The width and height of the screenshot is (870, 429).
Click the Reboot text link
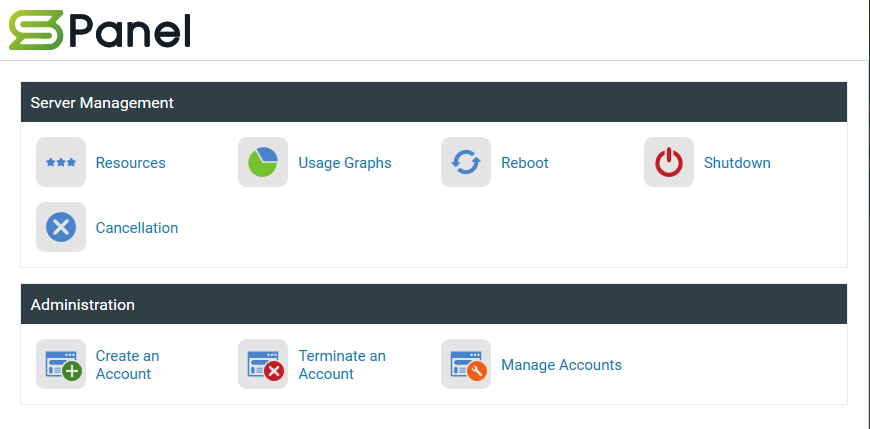tap(525, 163)
